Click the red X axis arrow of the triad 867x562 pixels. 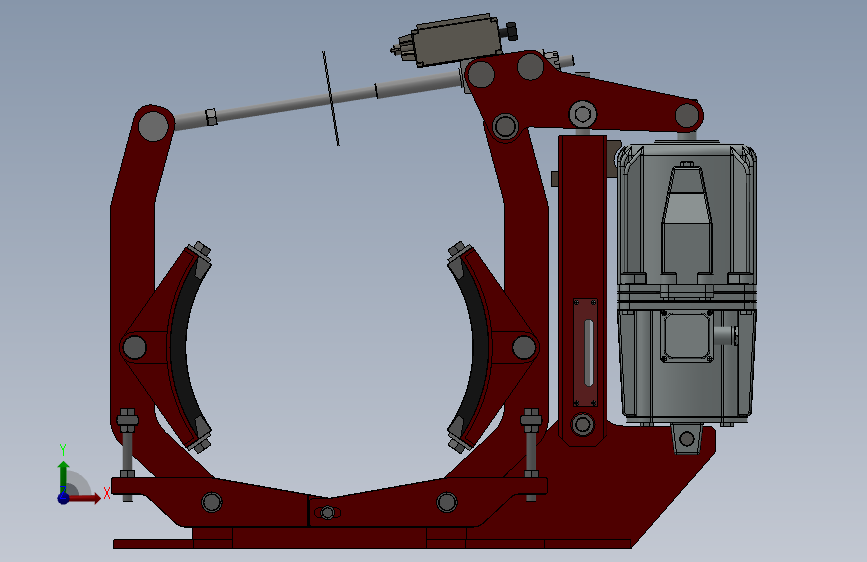(x=83, y=498)
